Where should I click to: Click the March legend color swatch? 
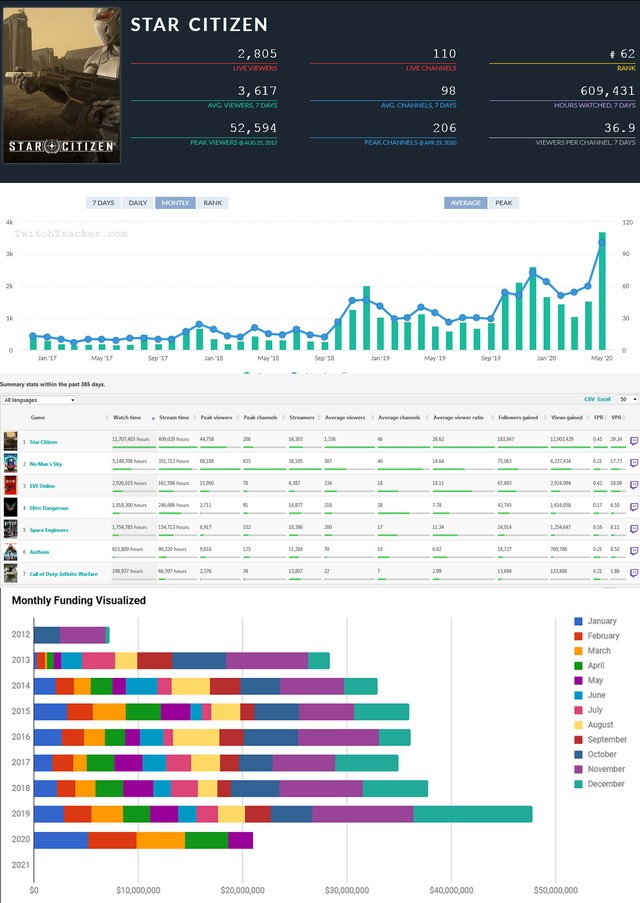coord(578,651)
